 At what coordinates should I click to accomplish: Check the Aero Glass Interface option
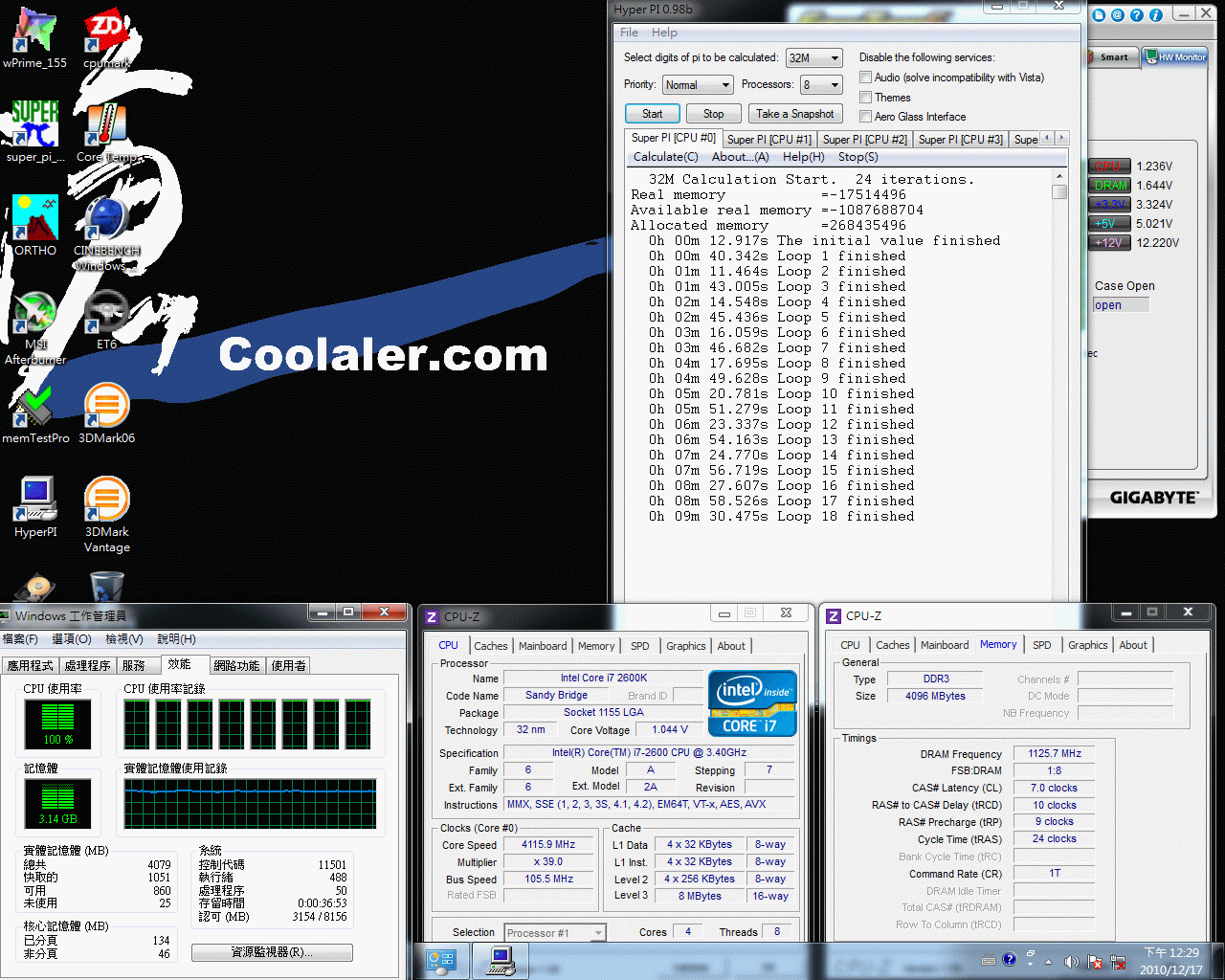[x=865, y=117]
